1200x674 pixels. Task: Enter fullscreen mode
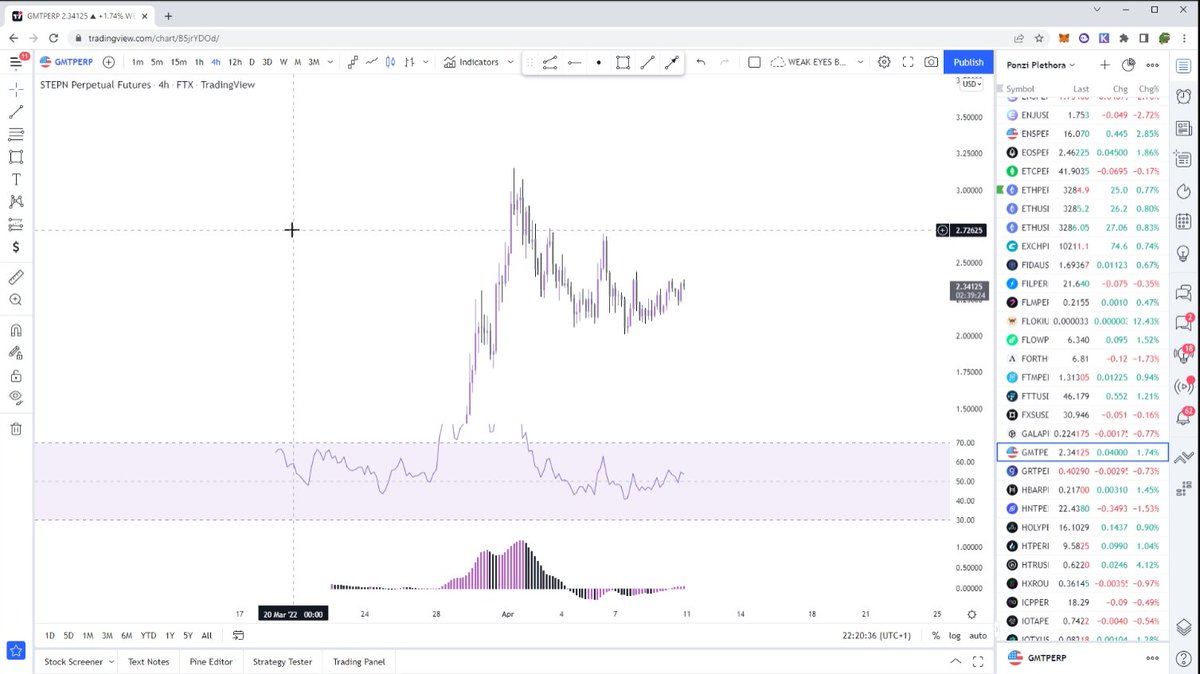[908, 62]
